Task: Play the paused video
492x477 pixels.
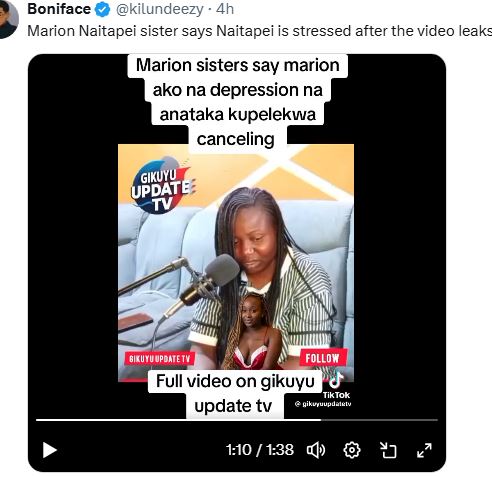Action: coord(50,450)
